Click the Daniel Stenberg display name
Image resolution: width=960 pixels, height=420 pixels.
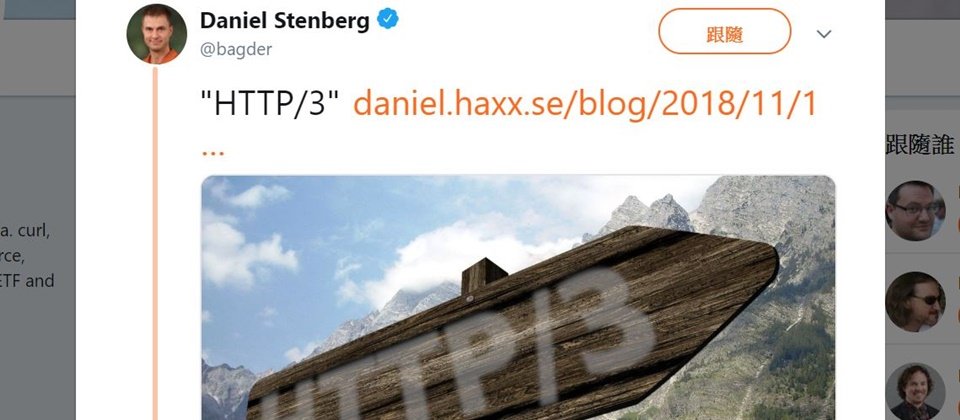click(x=285, y=21)
